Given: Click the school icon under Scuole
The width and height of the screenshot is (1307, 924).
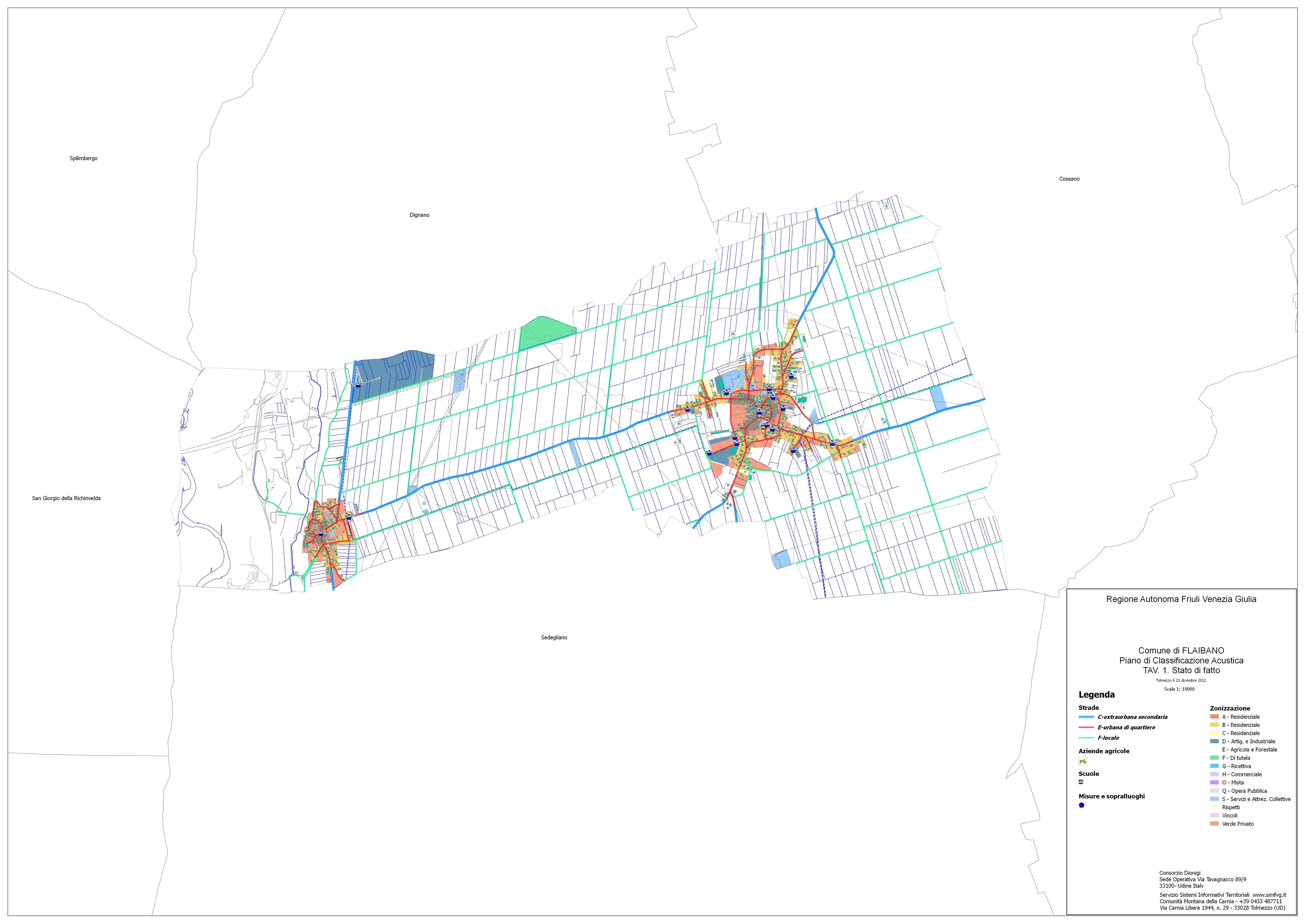Looking at the screenshot, I should 1081,782.
